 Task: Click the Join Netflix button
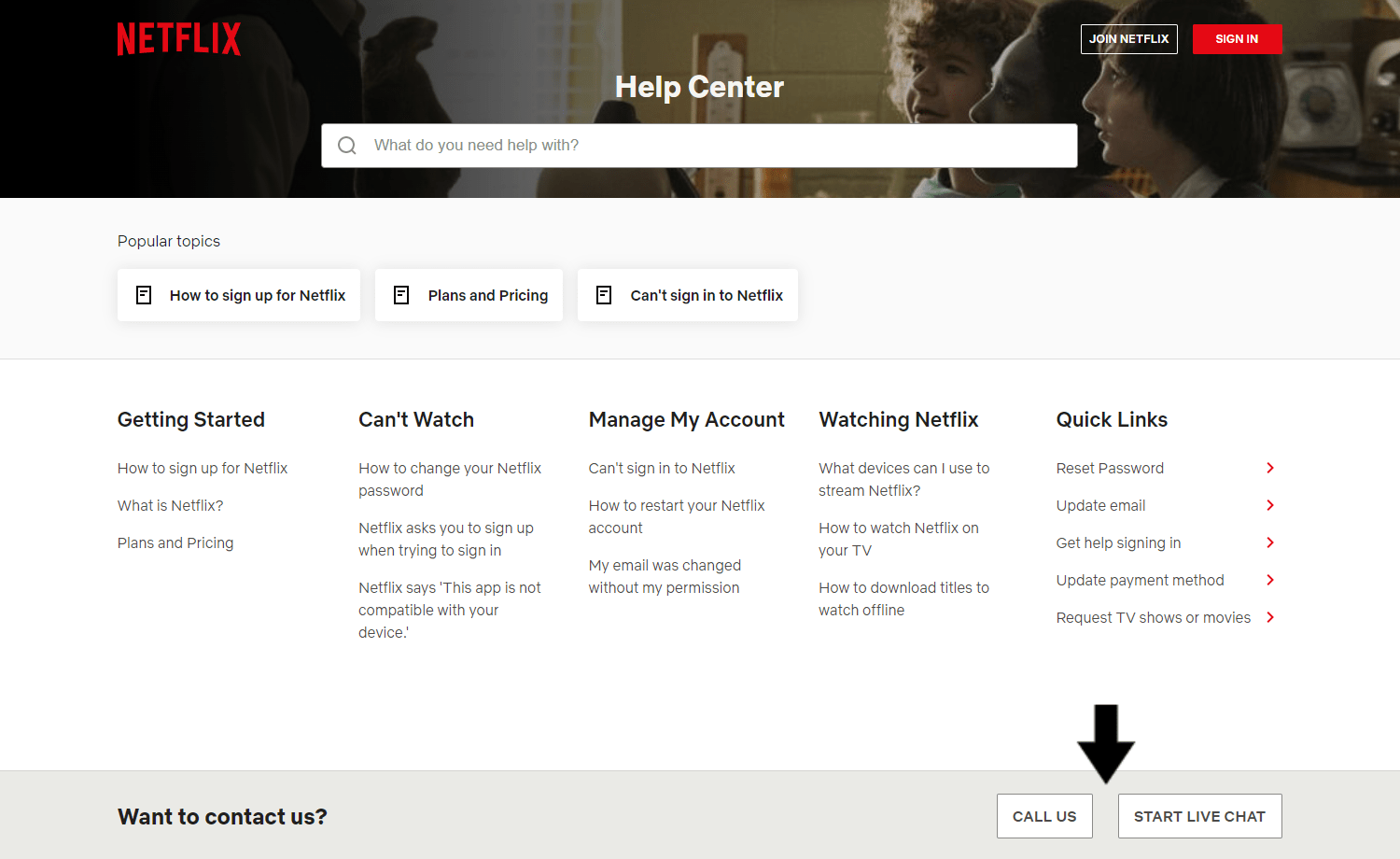point(1129,39)
